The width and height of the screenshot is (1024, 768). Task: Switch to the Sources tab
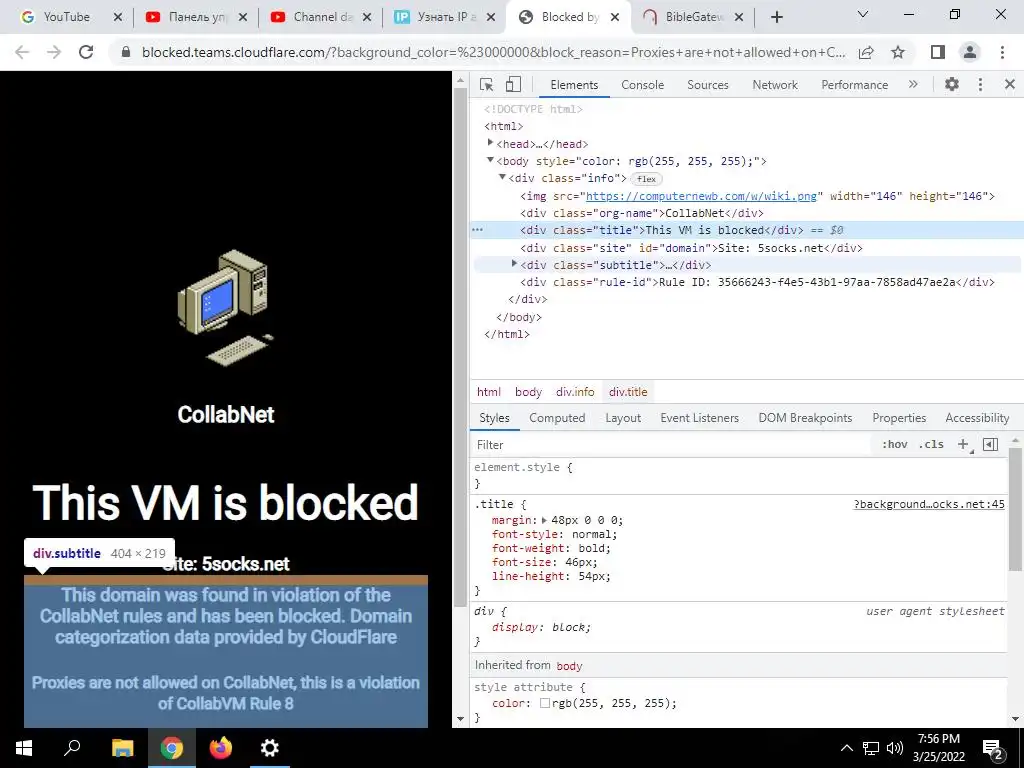[707, 85]
